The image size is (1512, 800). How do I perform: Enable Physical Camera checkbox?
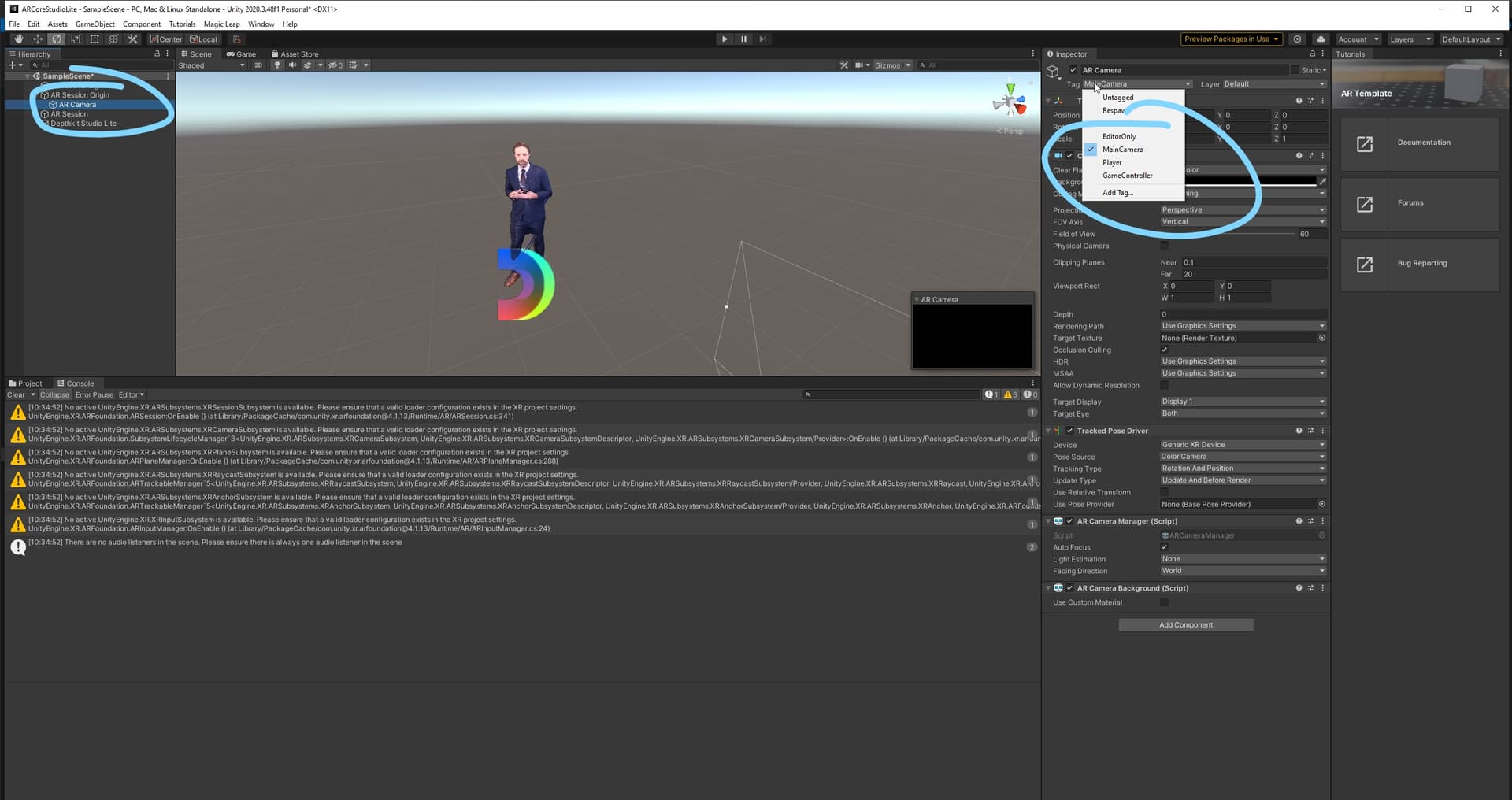[x=1164, y=246]
